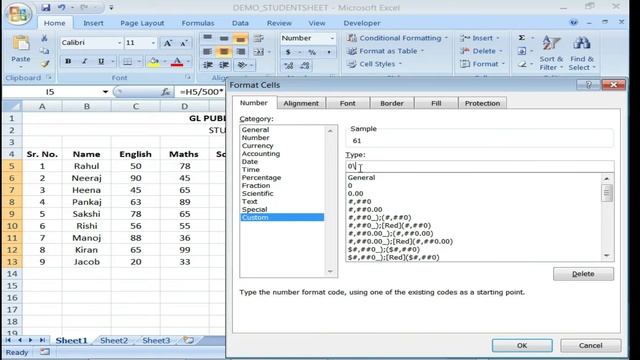The width and height of the screenshot is (640, 360).
Task: Undo the last action in the Quick Access toolbar
Action: pyautogui.click(x=62, y=7)
